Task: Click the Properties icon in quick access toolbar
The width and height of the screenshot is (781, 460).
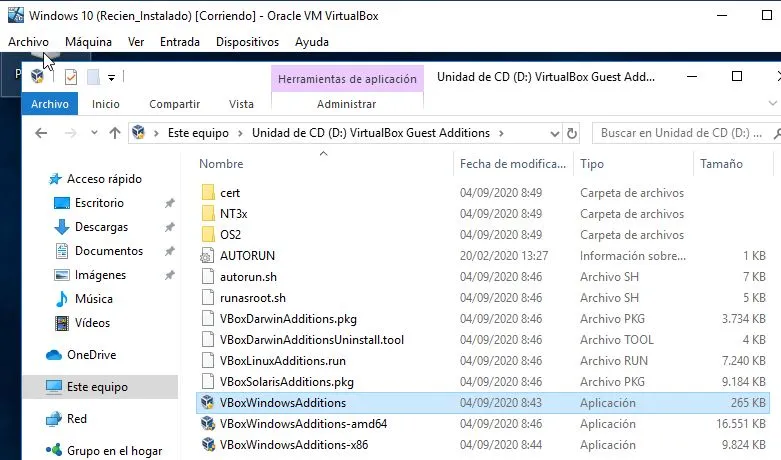Action: pyautogui.click(x=71, y=77)
